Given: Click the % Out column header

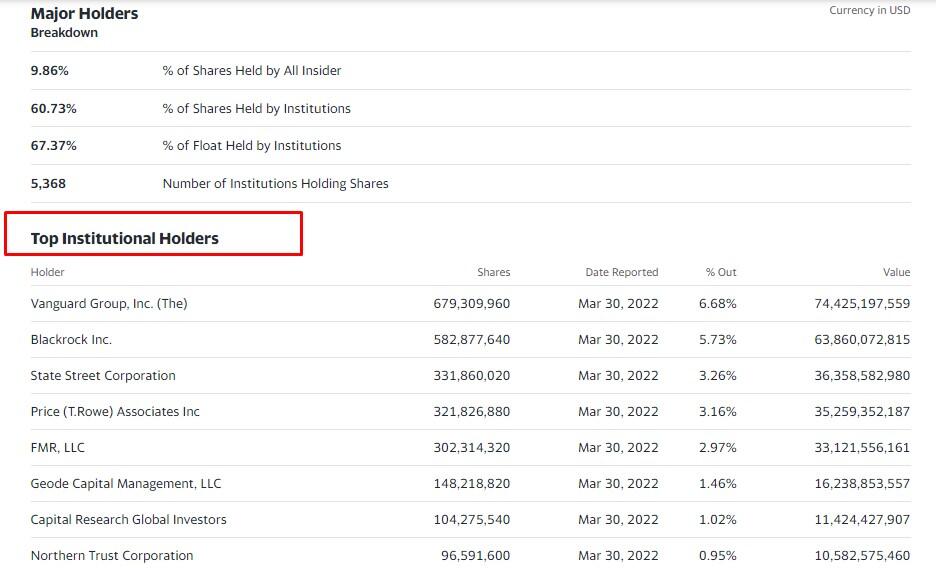Looking at the screenshot, I should pyautogui.click(x=721, y=272).
